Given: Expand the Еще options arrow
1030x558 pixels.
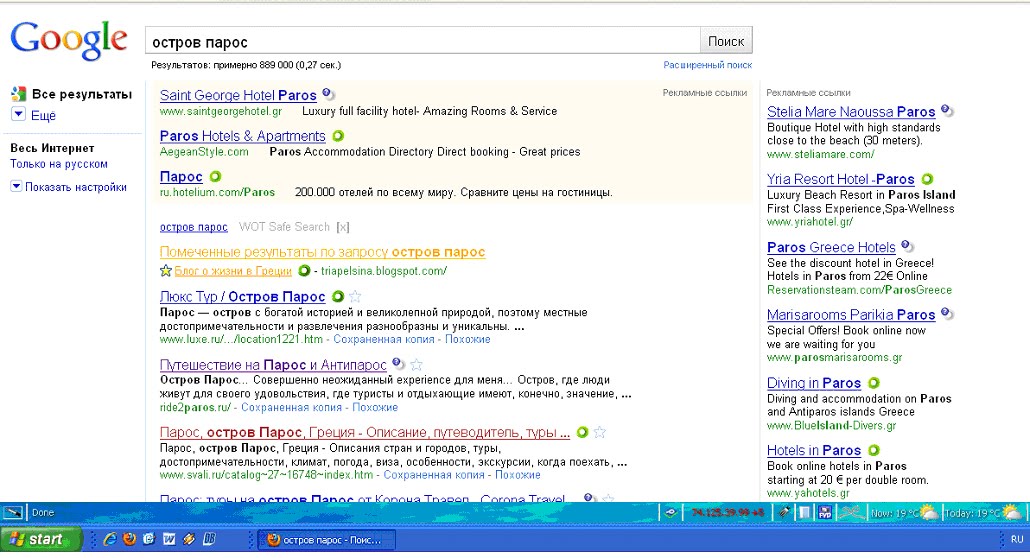Looking at the screenshot, I should [18, 114].
